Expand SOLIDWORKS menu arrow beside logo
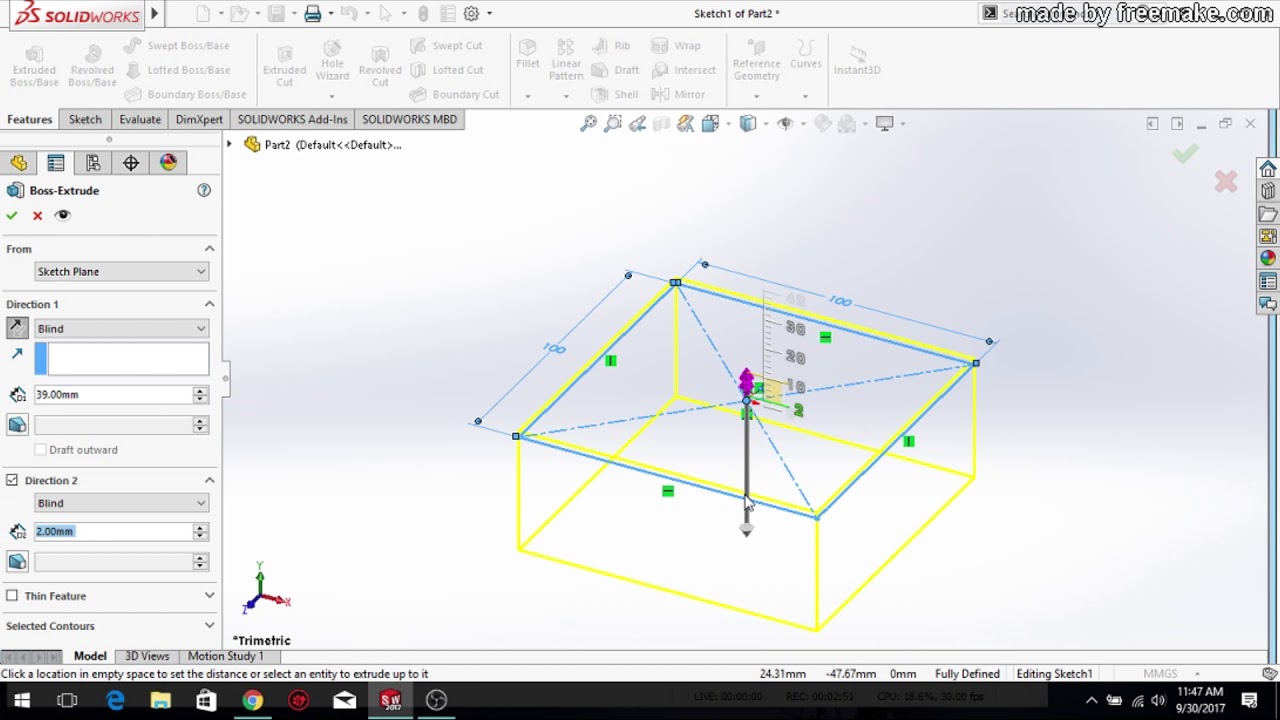 (x=155, y=13)
